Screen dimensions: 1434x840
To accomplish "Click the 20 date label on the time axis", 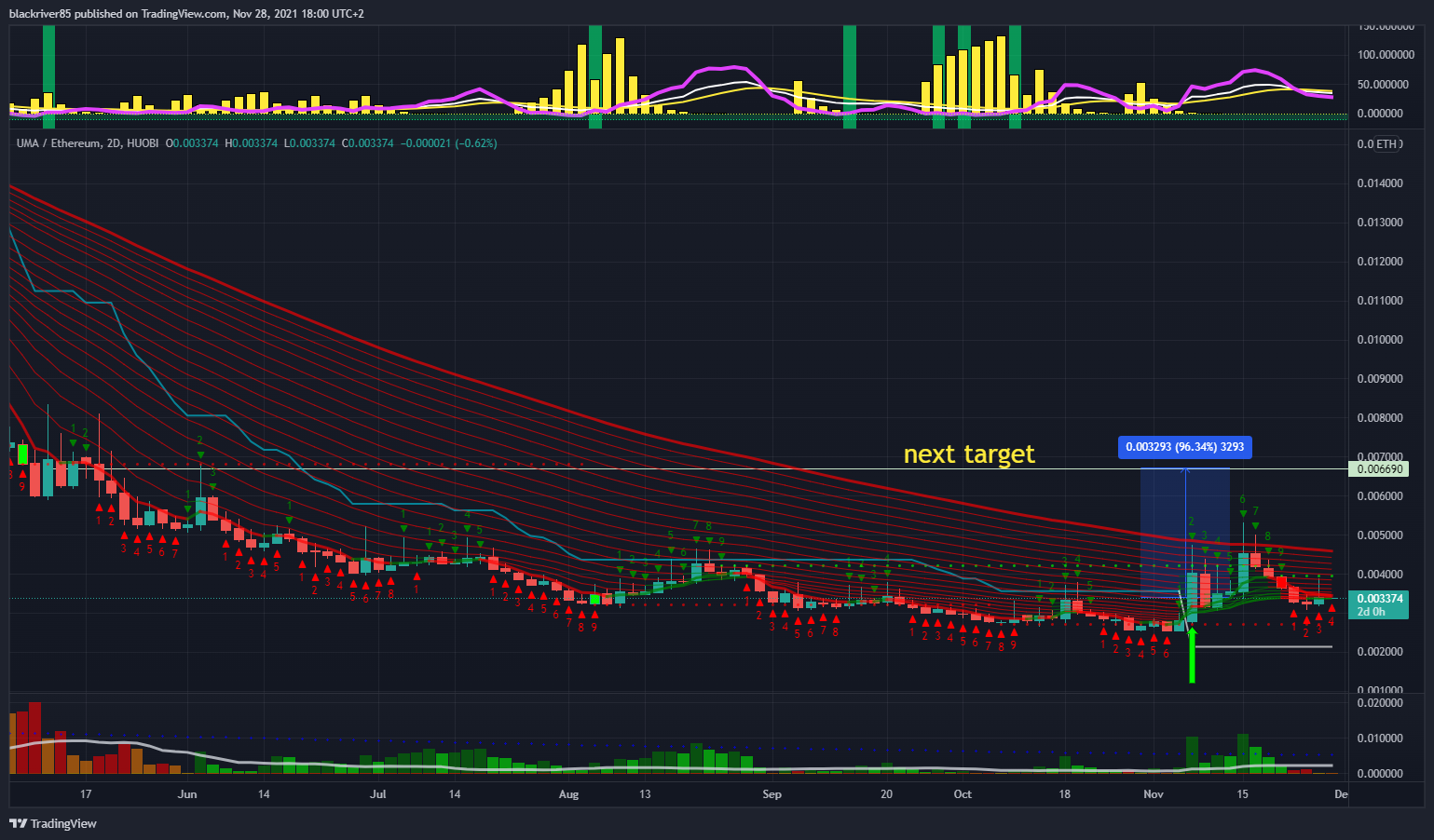I will (x=886, y=794).
